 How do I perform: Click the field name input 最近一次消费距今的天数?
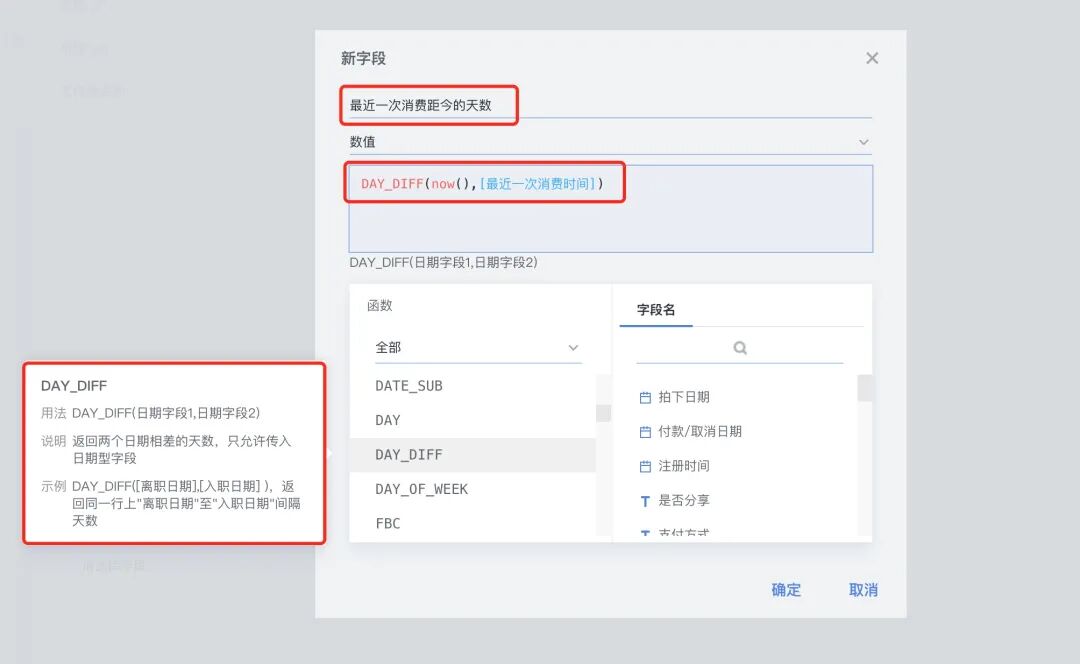click(x=430, y=104)
